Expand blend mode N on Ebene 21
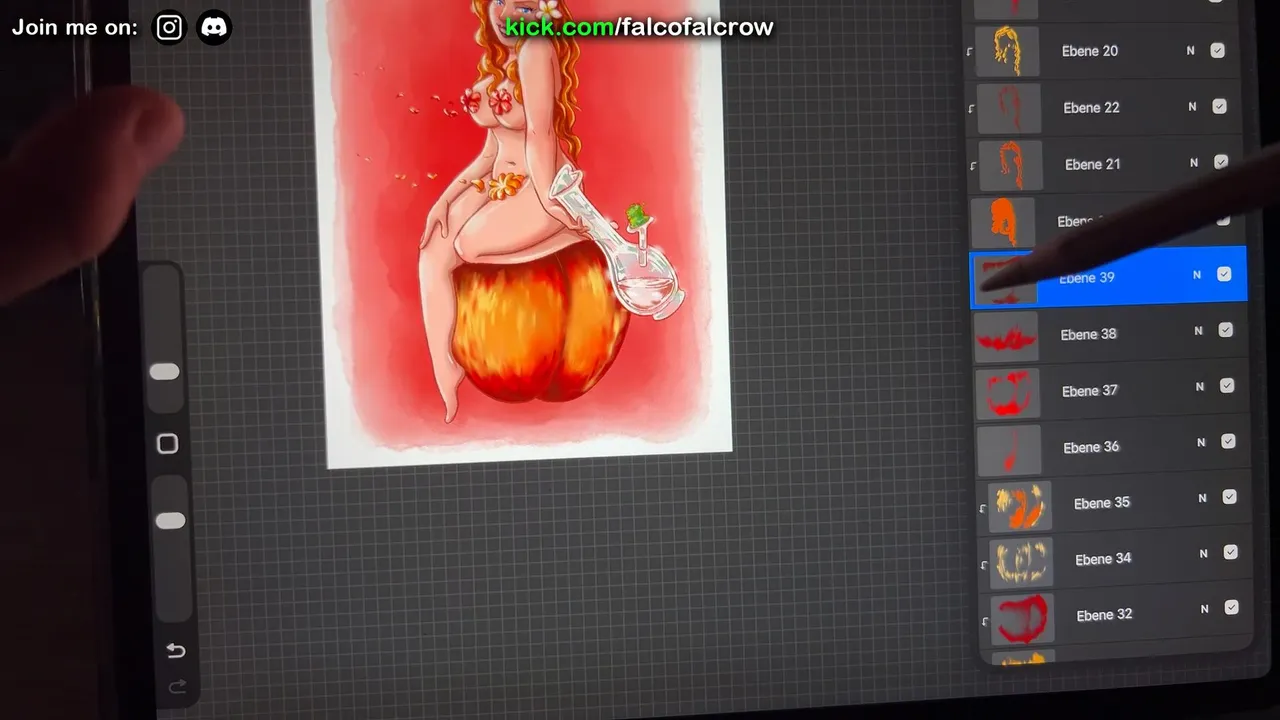The width and height of the screenshot is (1280, 720). [x=1194, y=162]
